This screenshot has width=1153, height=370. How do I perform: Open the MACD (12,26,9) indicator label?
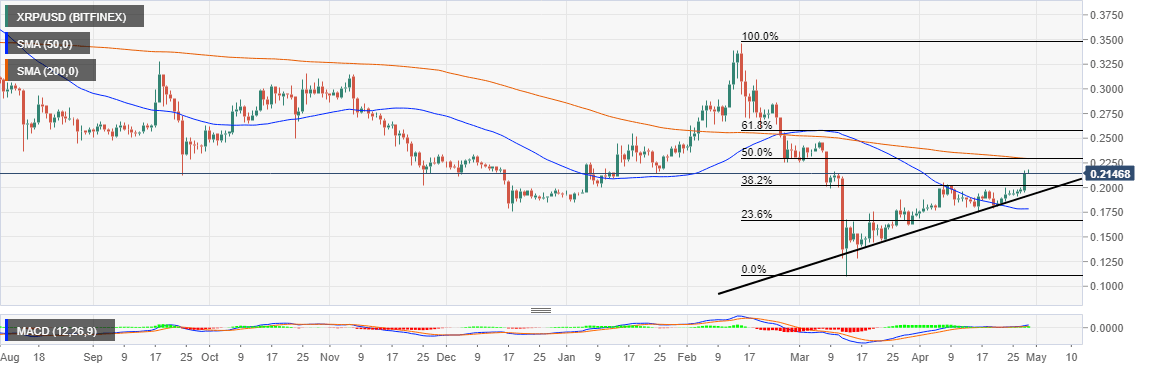(x=59, y=330)
